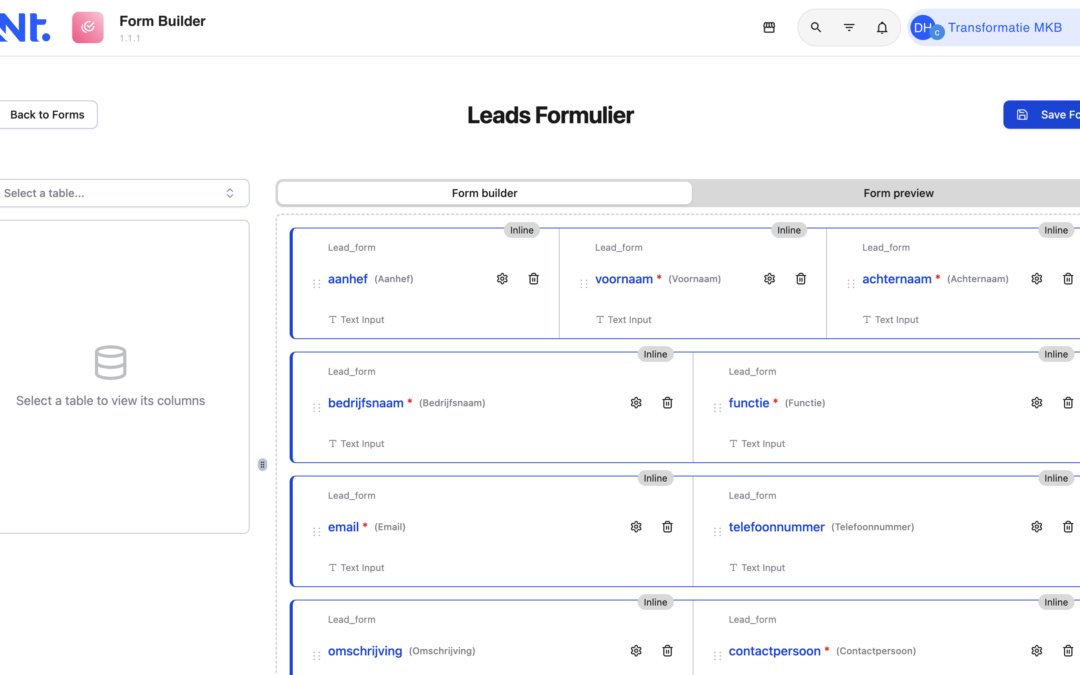Delete the voornaam field
The height and width of the screenshot is (675, 1080).
click(x=801, y=279)
